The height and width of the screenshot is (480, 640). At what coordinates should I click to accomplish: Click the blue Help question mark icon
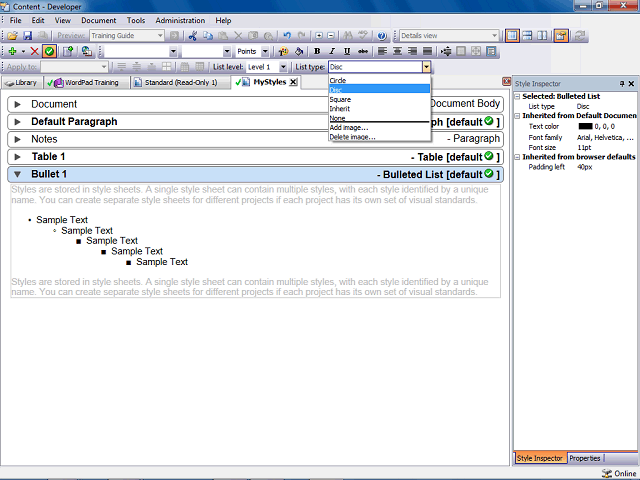tap(382, 36)
